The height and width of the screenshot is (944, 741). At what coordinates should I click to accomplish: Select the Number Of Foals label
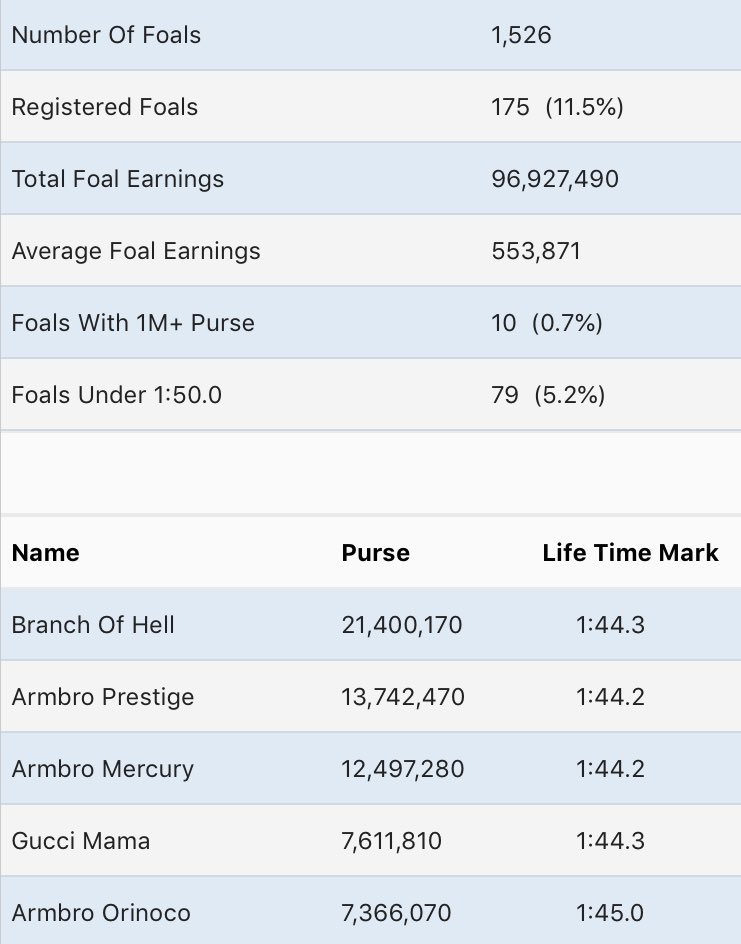[x=106, y=35]
